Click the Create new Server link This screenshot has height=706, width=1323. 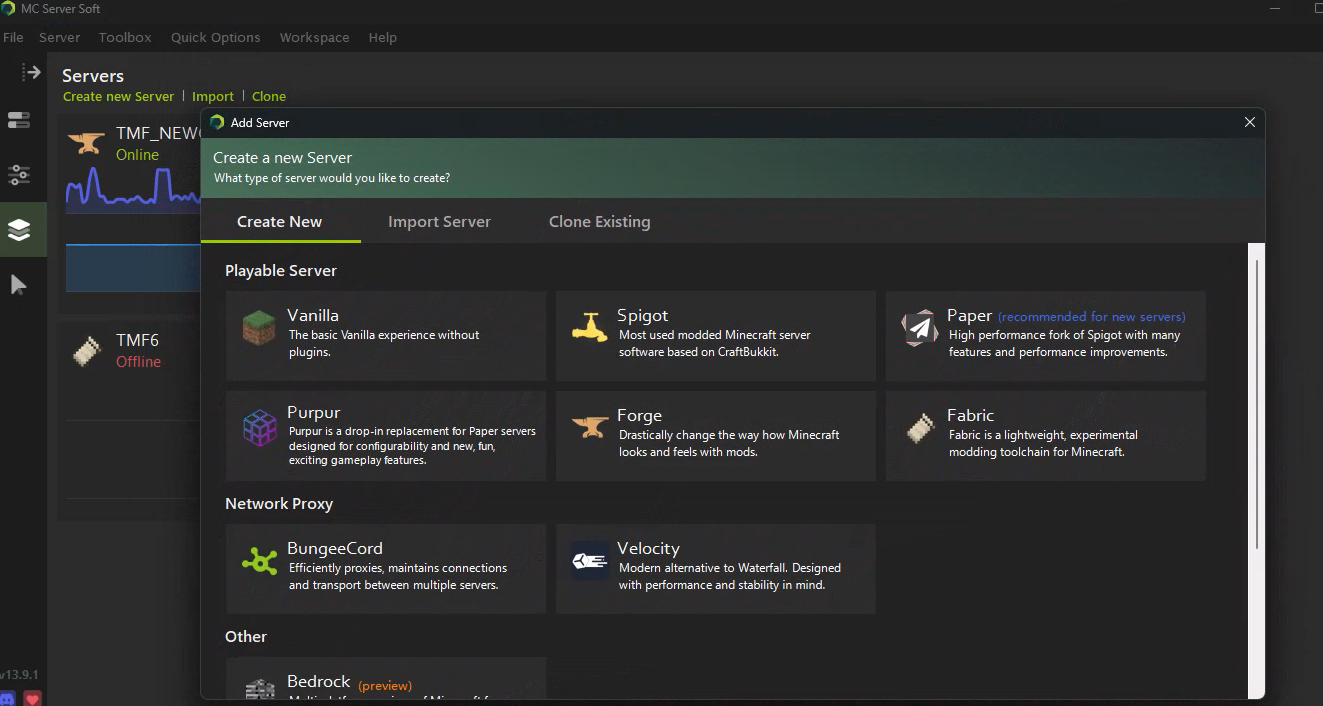[x=118, y=96]
